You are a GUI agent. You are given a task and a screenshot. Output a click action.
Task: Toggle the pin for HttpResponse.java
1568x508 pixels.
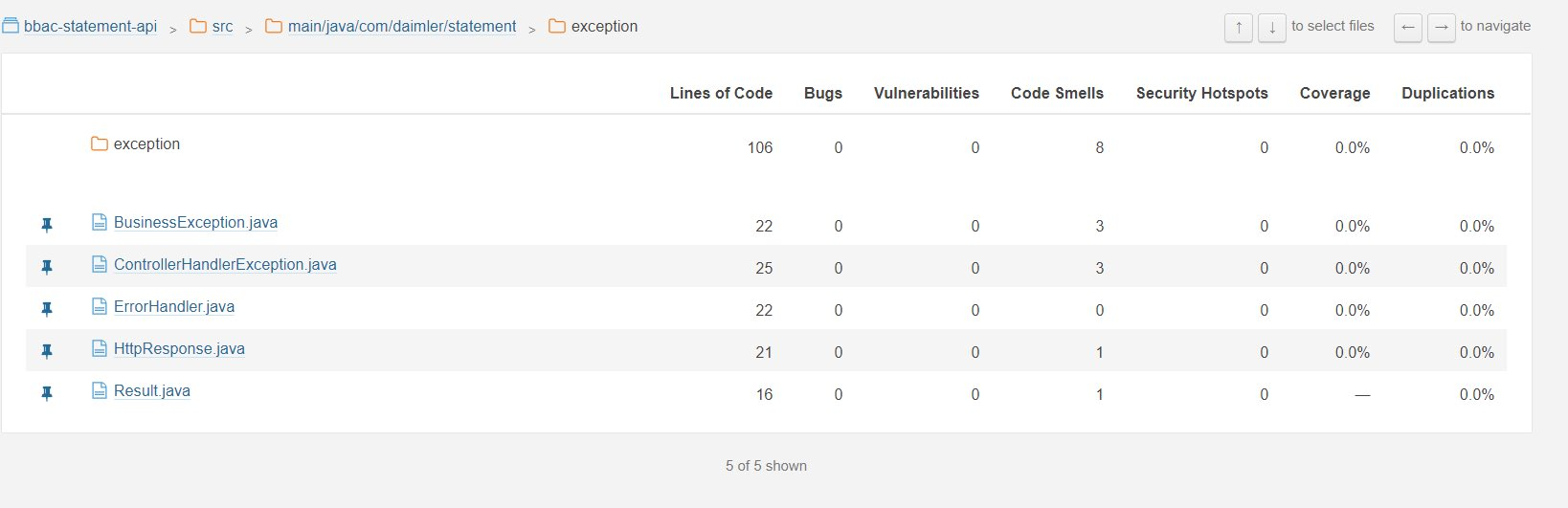46,351
